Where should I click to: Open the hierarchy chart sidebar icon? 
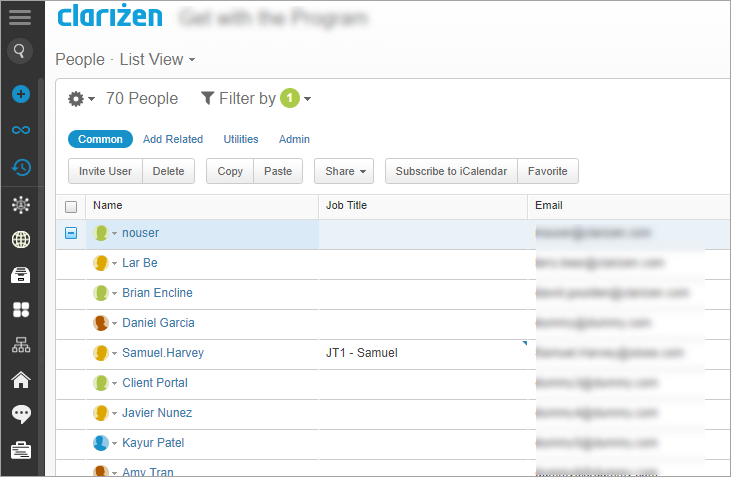click(x=21, y=345)
